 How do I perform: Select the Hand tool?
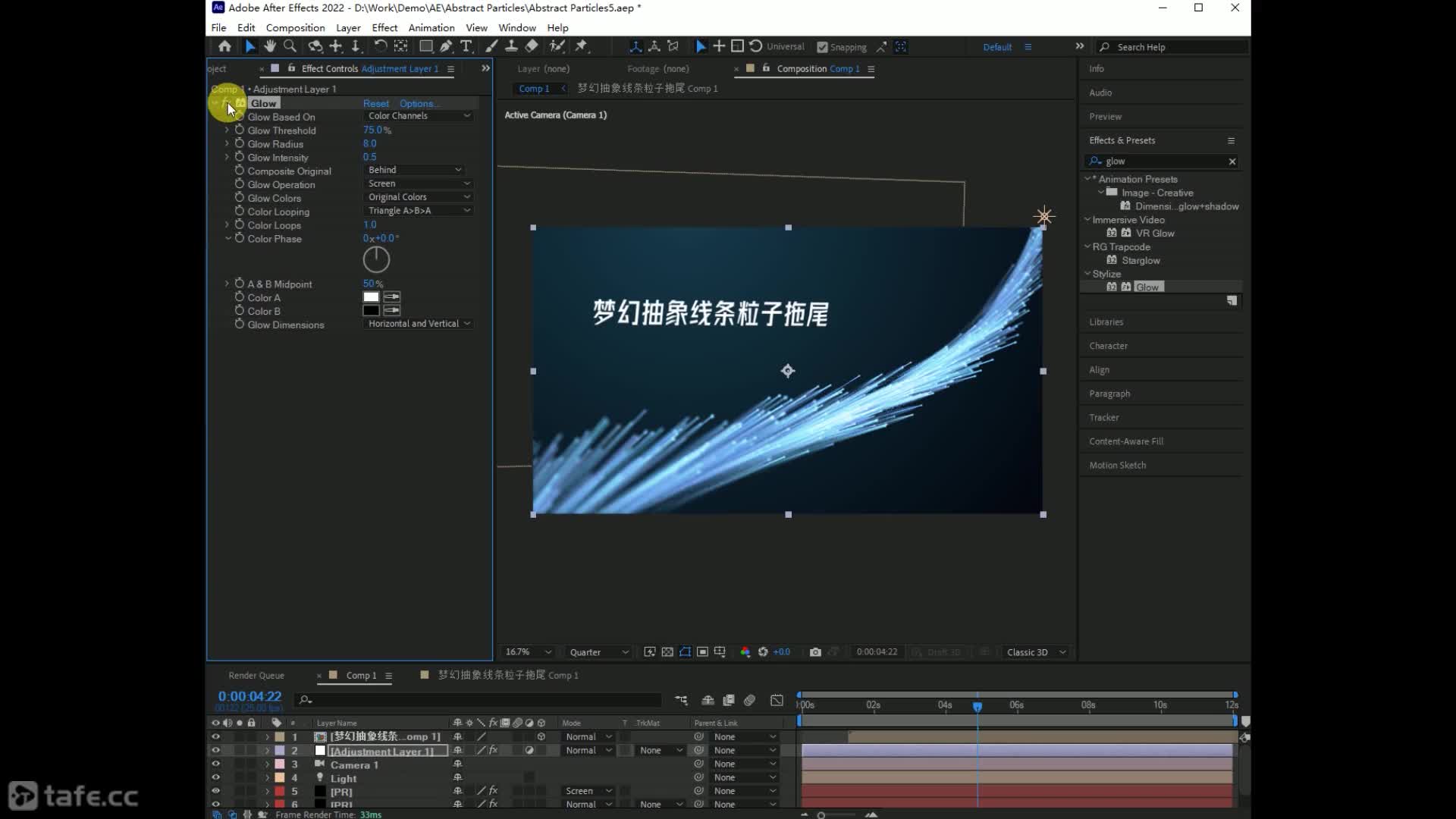(x=270, y=46)
